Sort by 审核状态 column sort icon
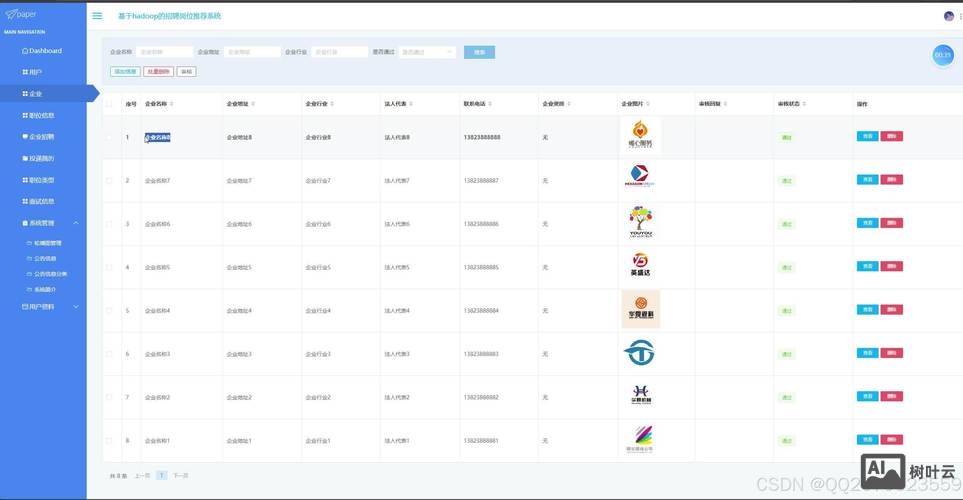 click(805, 104)
